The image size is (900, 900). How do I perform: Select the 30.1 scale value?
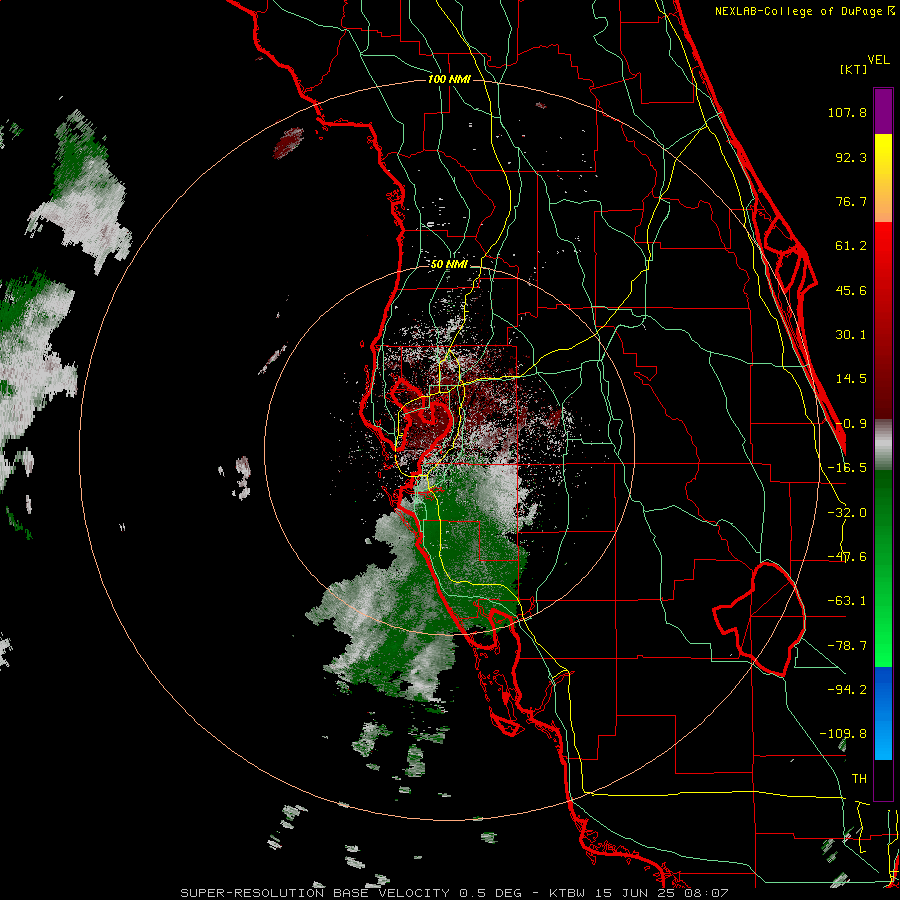851,335
